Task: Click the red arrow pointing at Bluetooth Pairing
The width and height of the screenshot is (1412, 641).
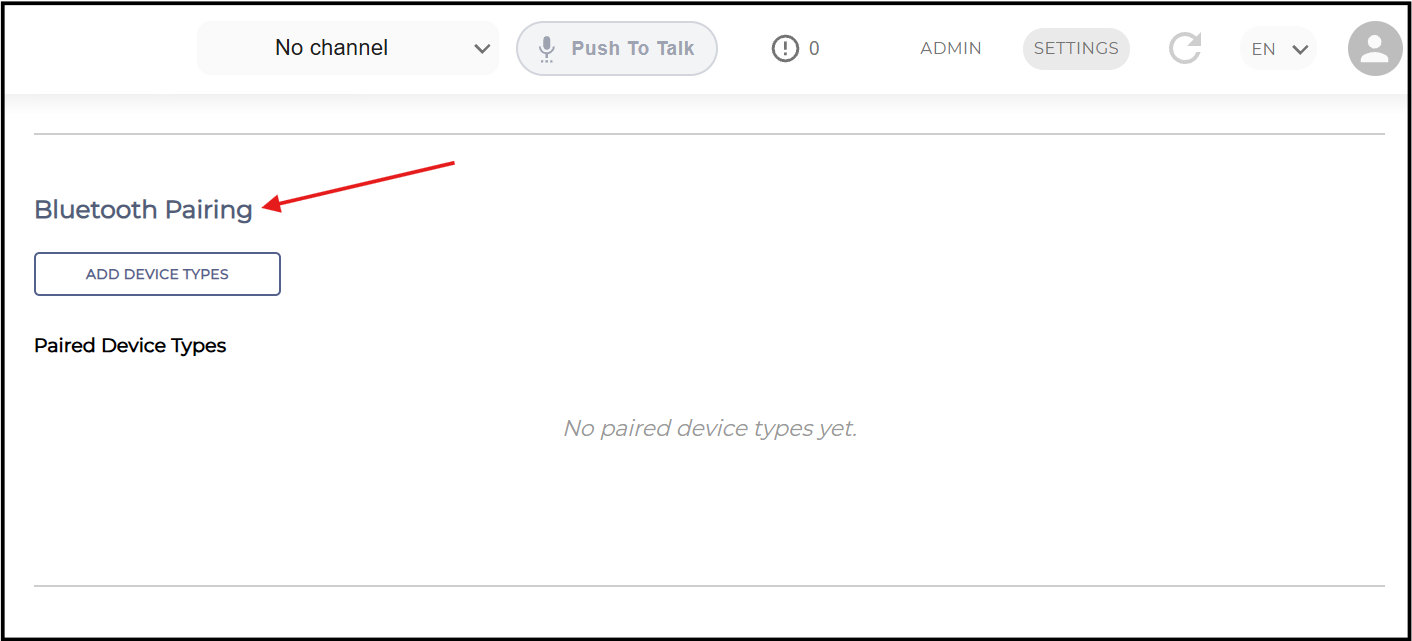Action: pyautogui.click(x=359, y=185)
